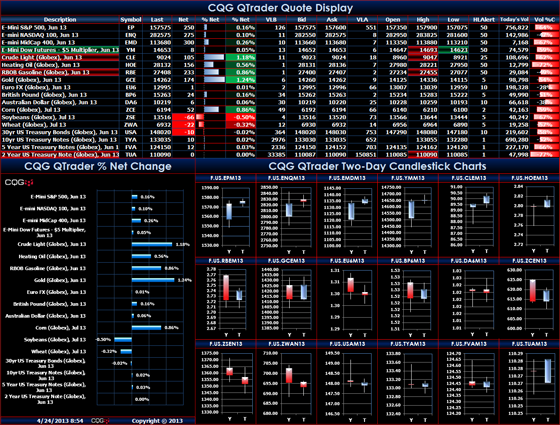Open the F.US.CLEM13 candlestick chart

coord(469,216)
